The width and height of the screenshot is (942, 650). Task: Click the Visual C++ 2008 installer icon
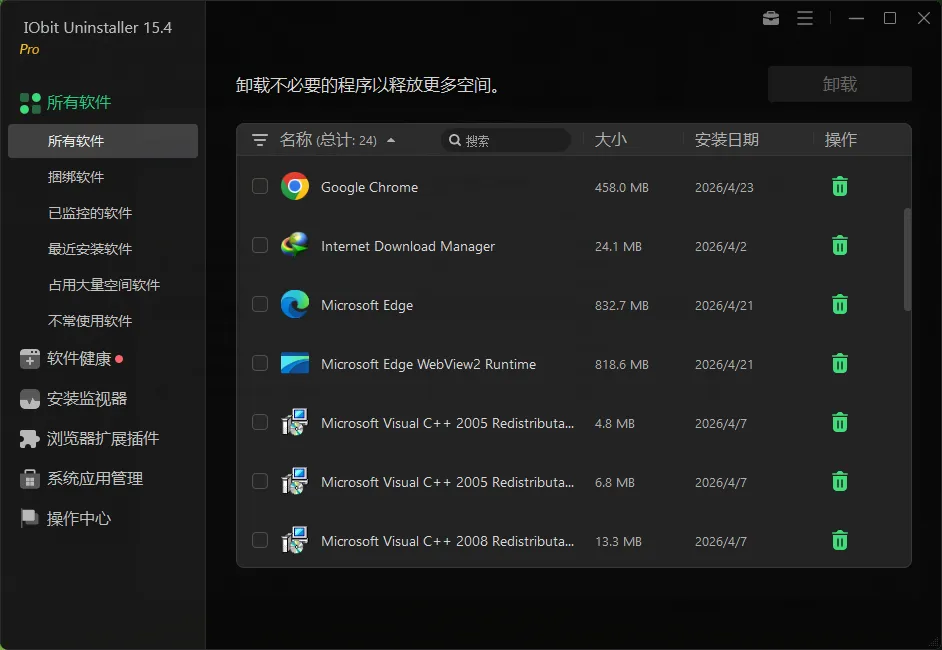tap(295, 540)
